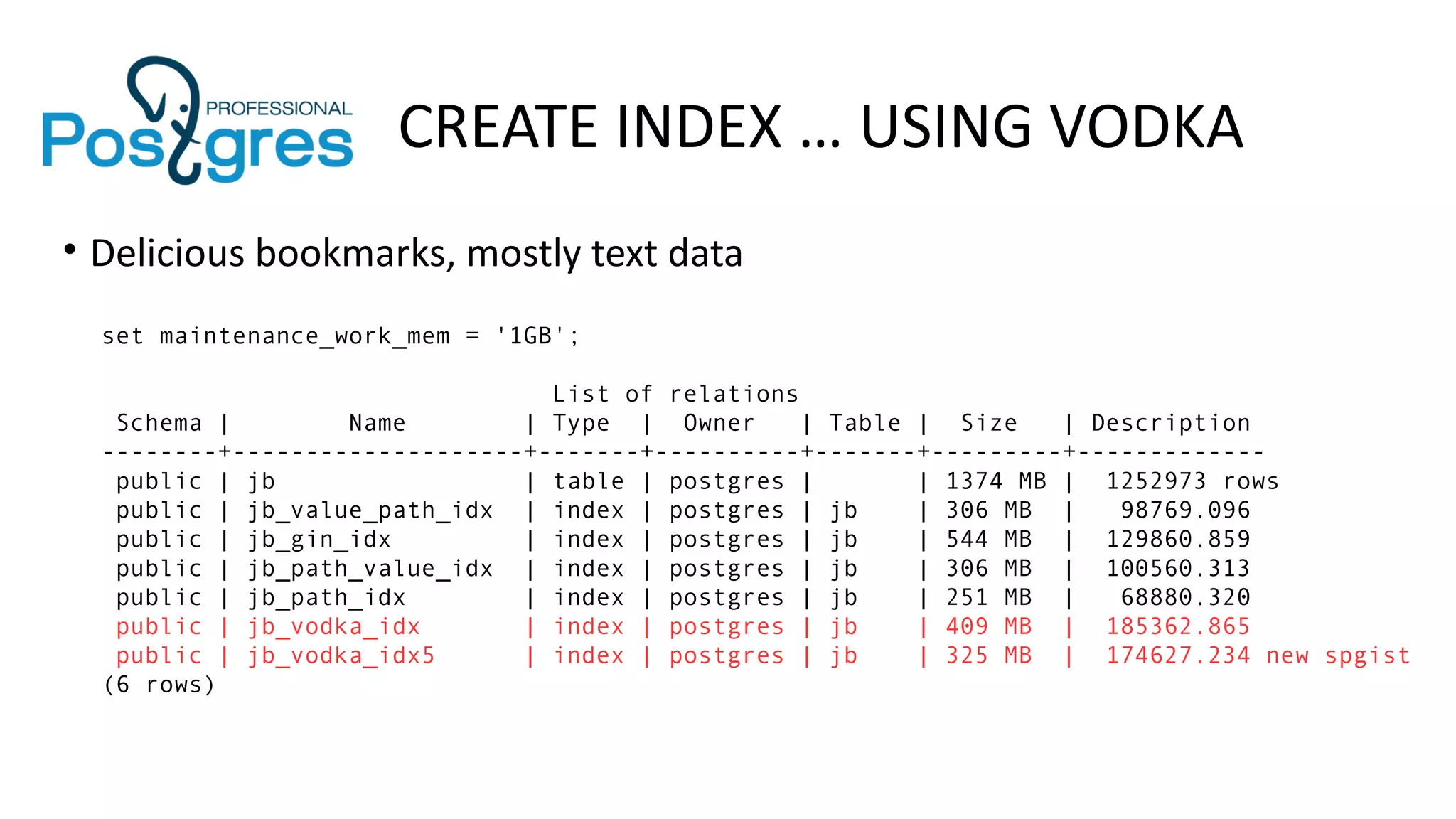Click the '544 MB' size value
This screenshot has height=819, width=1456.
(989, 540)
